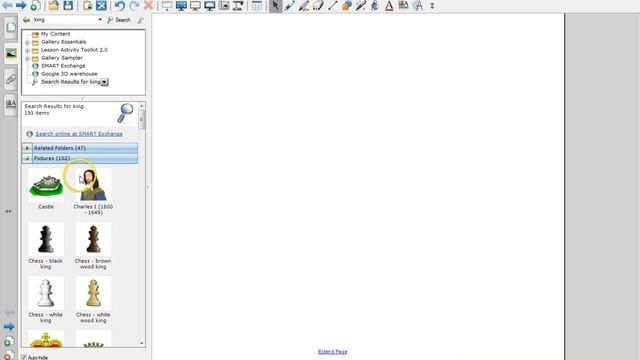Open the Measurement tools compass icon
Screen dimensions: 640x360
click(x=418, y=6)
